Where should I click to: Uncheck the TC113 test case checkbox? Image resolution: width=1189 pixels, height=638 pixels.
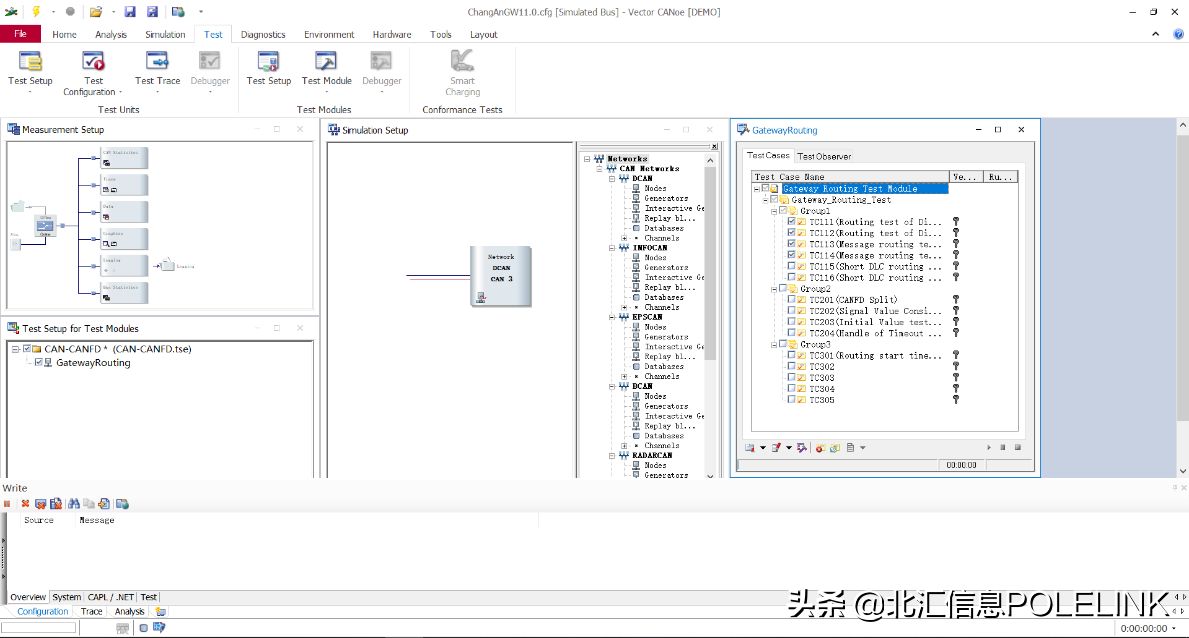[x=792, y=244]
